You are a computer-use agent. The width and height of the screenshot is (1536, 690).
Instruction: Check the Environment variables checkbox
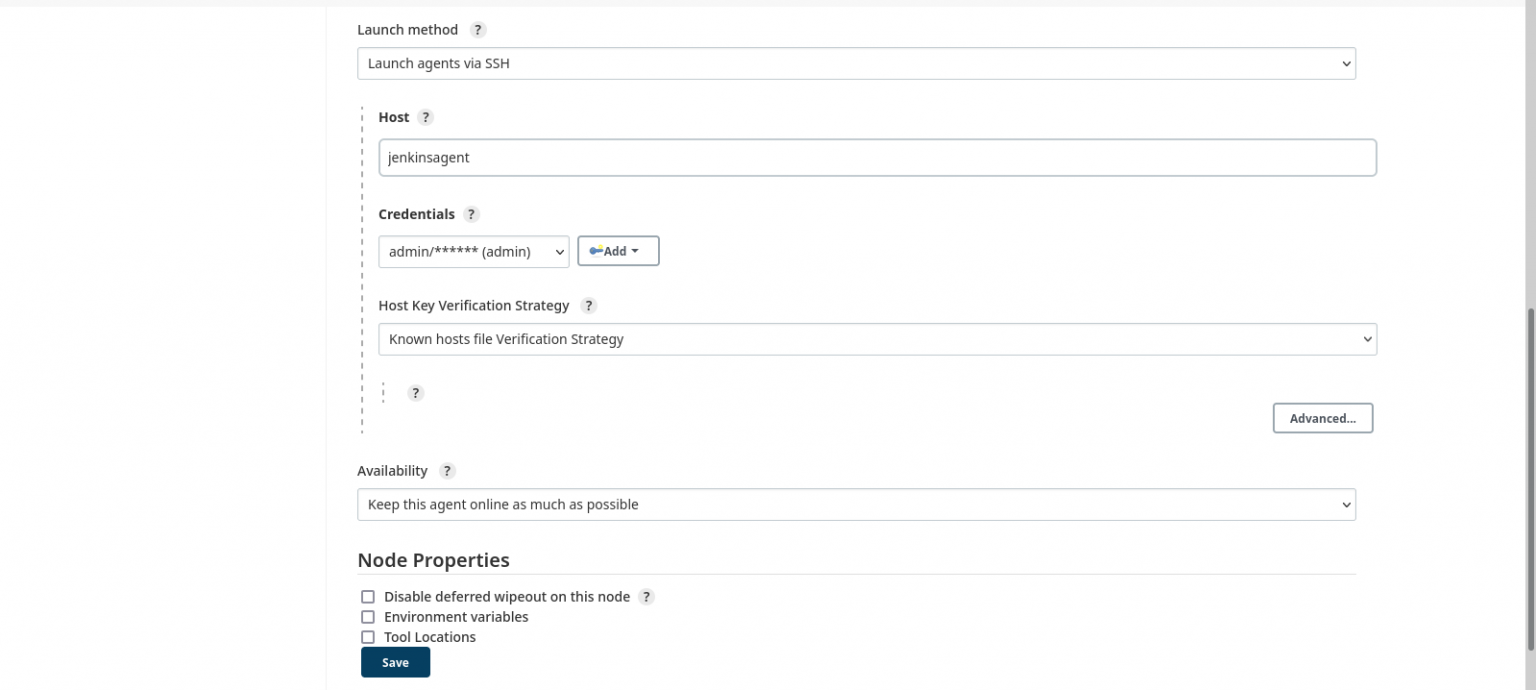pyautogui.click(x=368, y=617)
